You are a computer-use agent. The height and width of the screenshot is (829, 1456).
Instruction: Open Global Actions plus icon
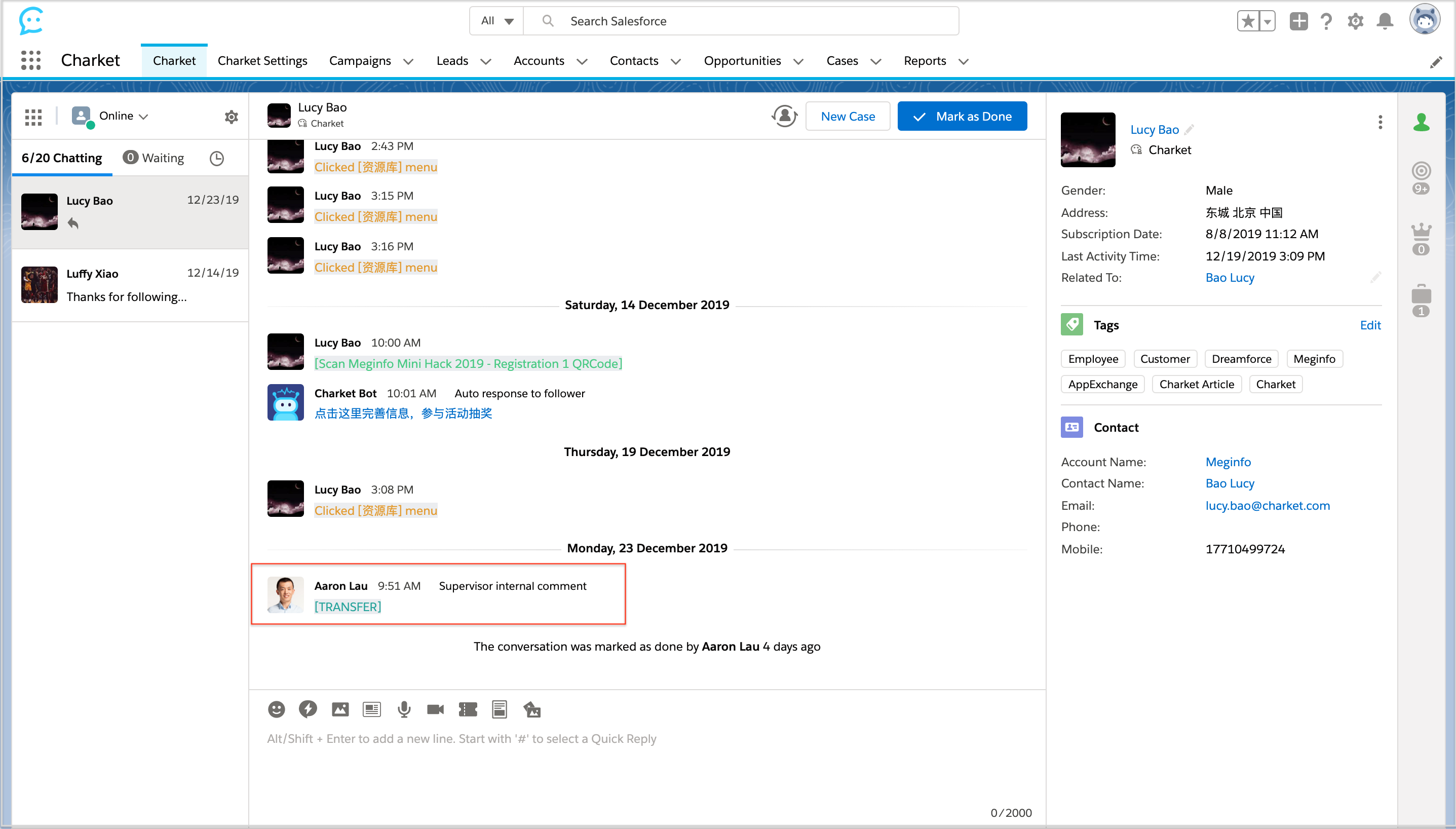1298,21
